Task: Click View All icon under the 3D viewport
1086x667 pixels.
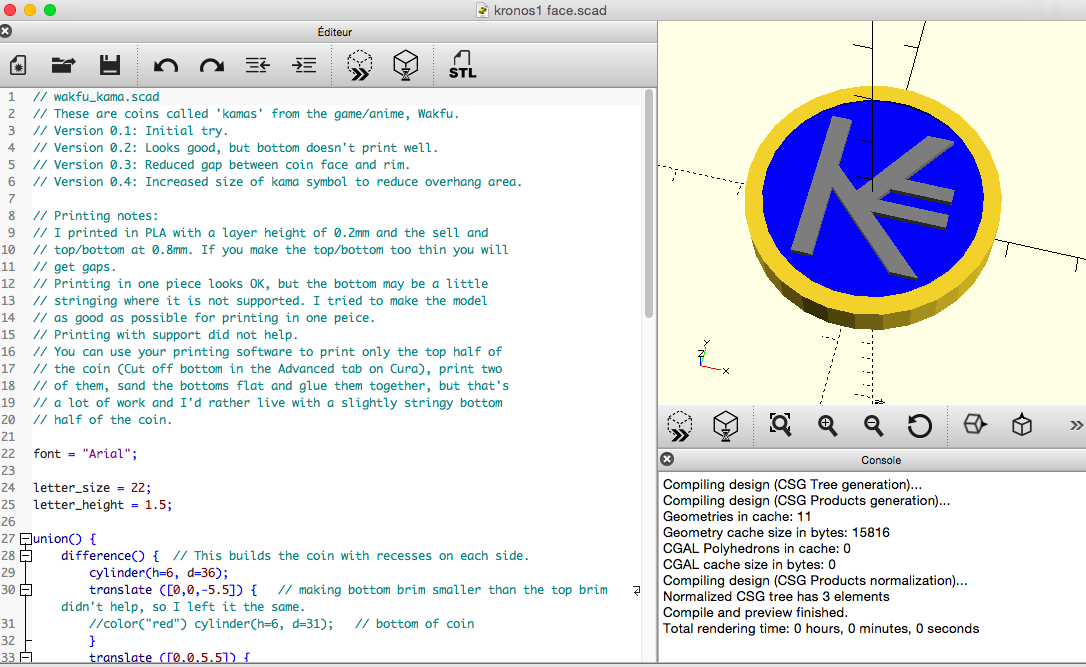Action: pos(781,425)
